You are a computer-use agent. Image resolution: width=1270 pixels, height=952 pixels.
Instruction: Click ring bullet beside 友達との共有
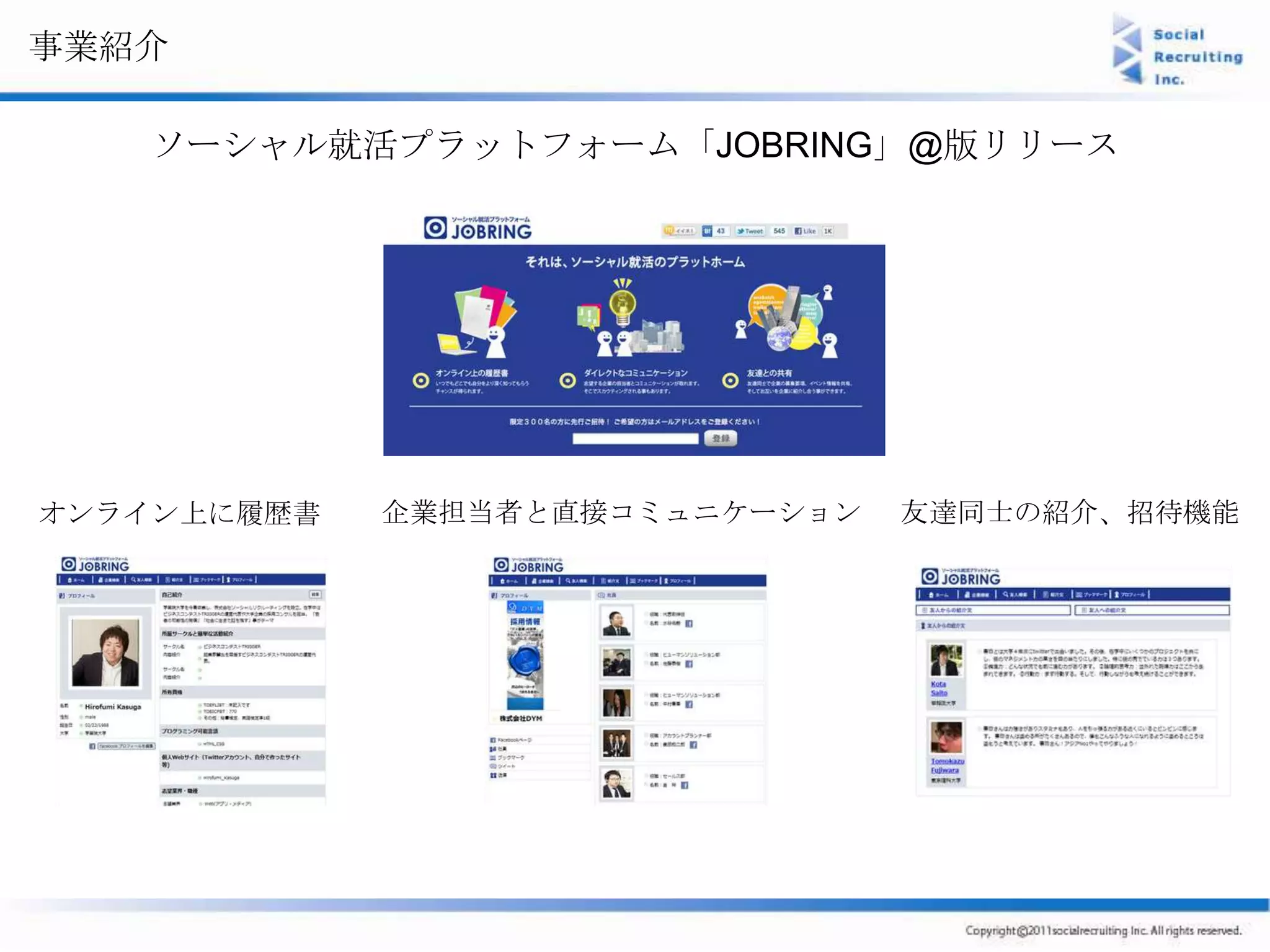tap(730, 381)
